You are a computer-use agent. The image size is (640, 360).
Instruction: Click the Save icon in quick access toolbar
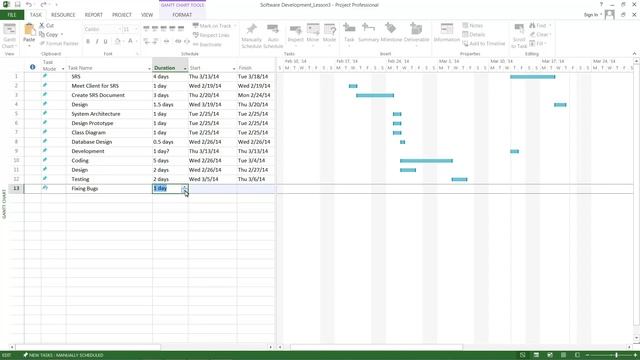(18, 4)
